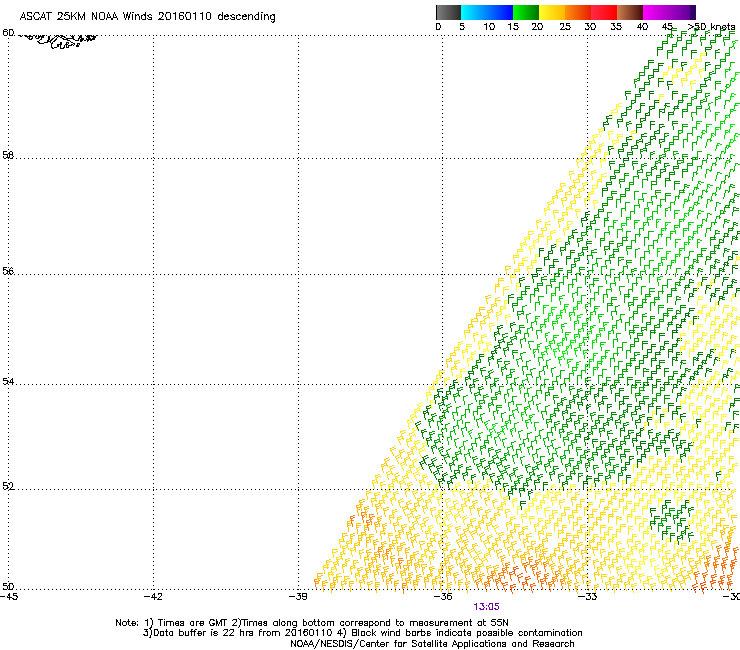Click latitude label 52
740x650 pixels.
tap(8, 486)
